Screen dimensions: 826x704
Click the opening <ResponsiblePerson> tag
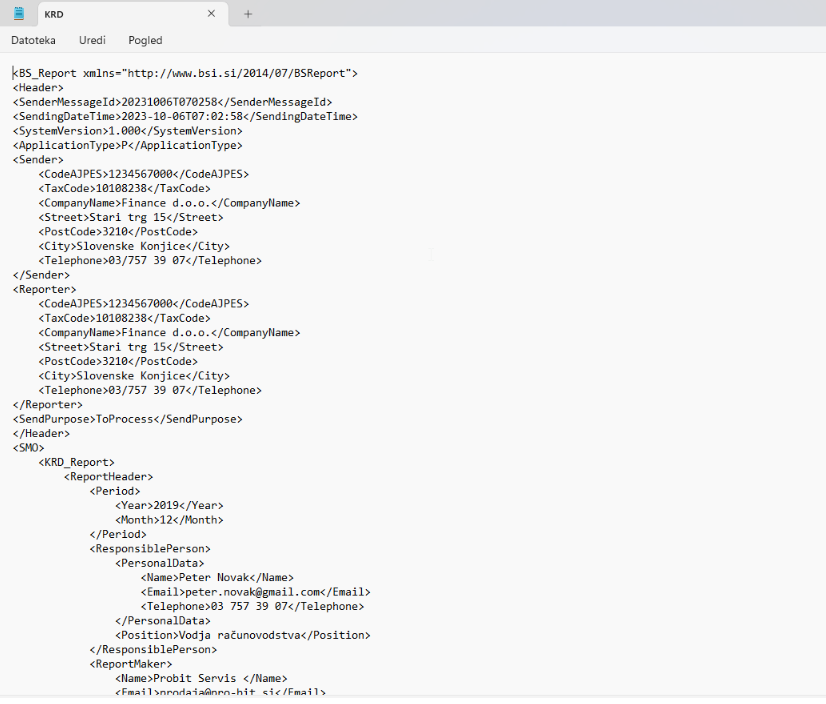tap(150, 549)
